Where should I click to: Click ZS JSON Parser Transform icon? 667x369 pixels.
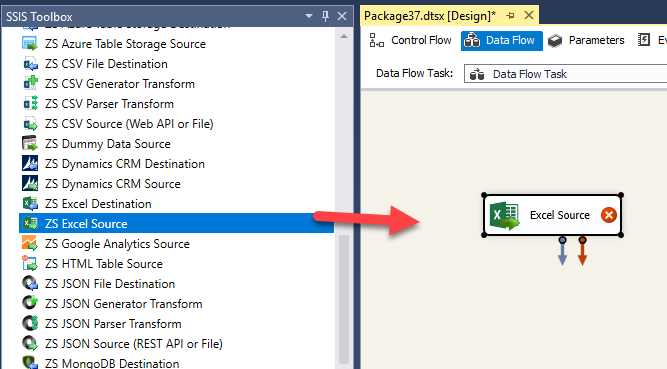tap(30, 324)
